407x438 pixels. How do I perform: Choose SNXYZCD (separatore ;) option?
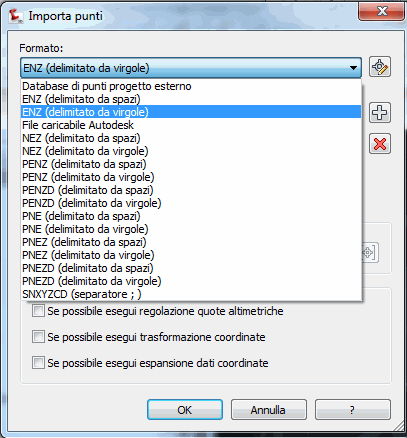click(191, 294)
